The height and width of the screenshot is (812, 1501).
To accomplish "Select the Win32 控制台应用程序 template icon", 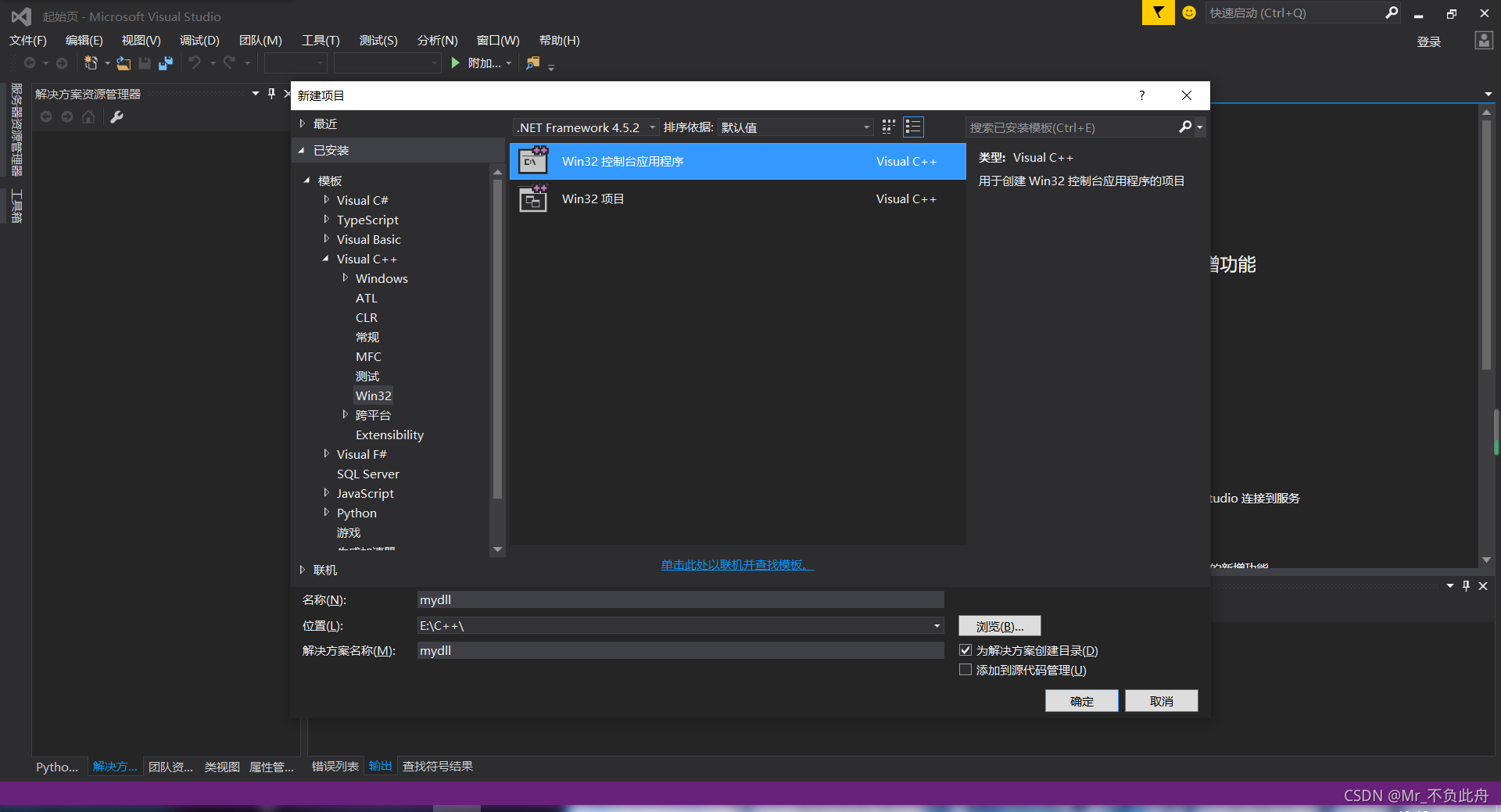I will click(x=533, y=161).
